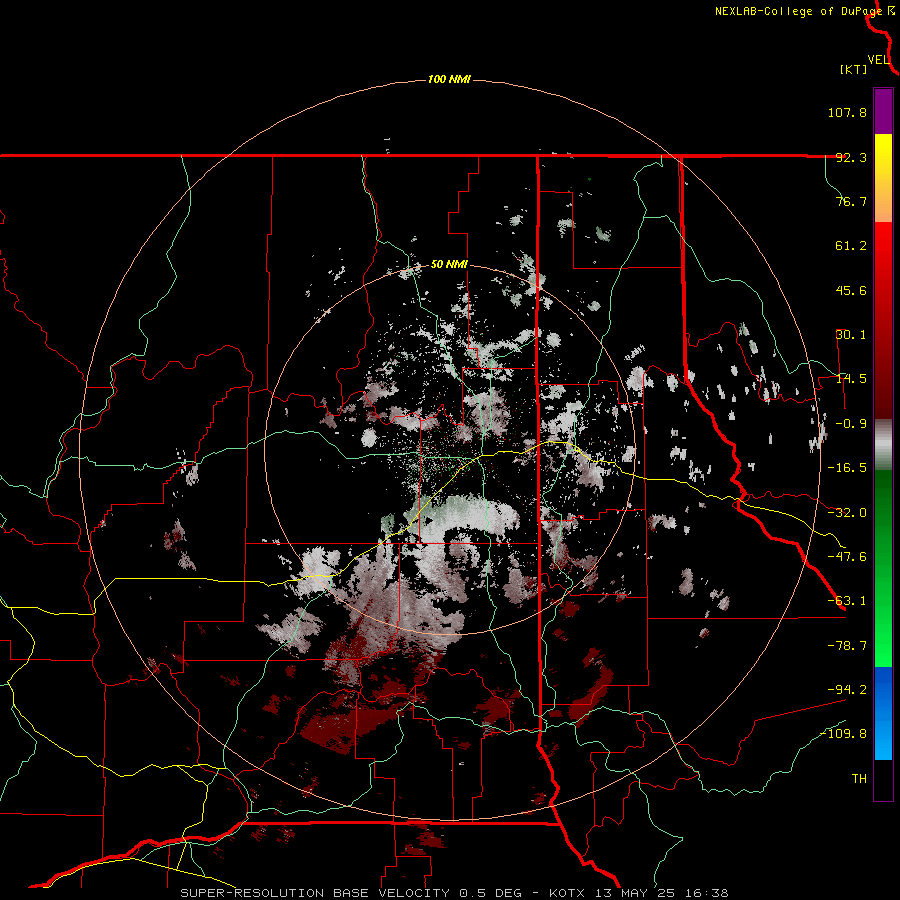Click the 50 NMI range ring label
This screenshot has height=900, width=900.
point(449,265)
